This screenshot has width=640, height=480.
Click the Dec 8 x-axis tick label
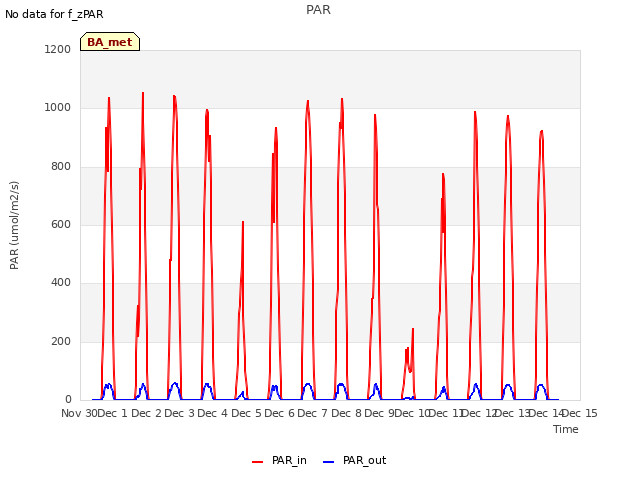point(347,413)
